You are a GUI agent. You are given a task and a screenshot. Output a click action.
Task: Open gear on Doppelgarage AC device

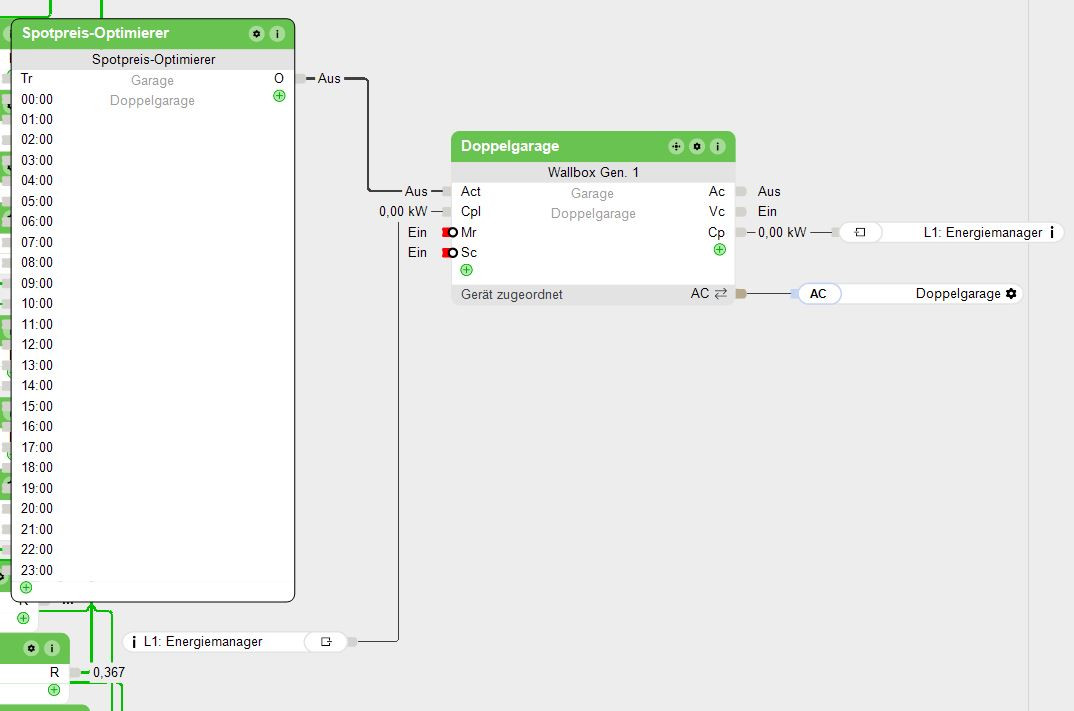[x=1011, y=294]
